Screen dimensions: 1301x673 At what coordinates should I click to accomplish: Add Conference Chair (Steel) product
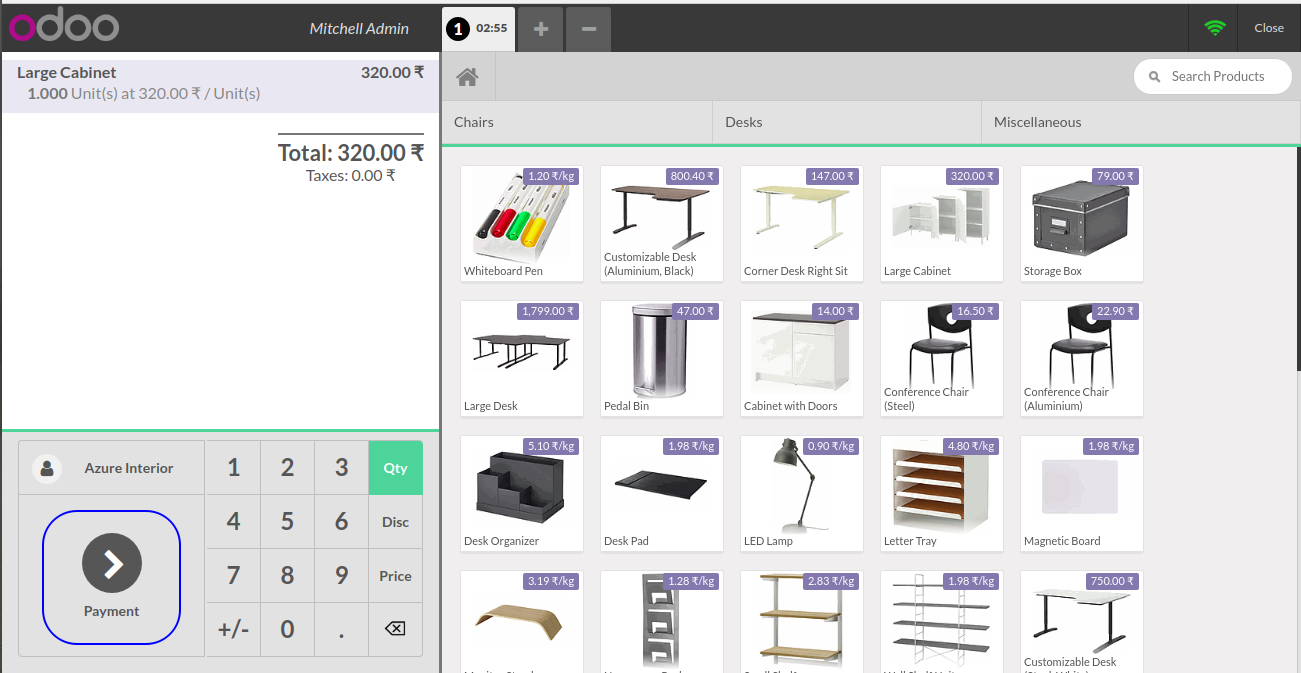pyautogui.click(x=941, y=358)
